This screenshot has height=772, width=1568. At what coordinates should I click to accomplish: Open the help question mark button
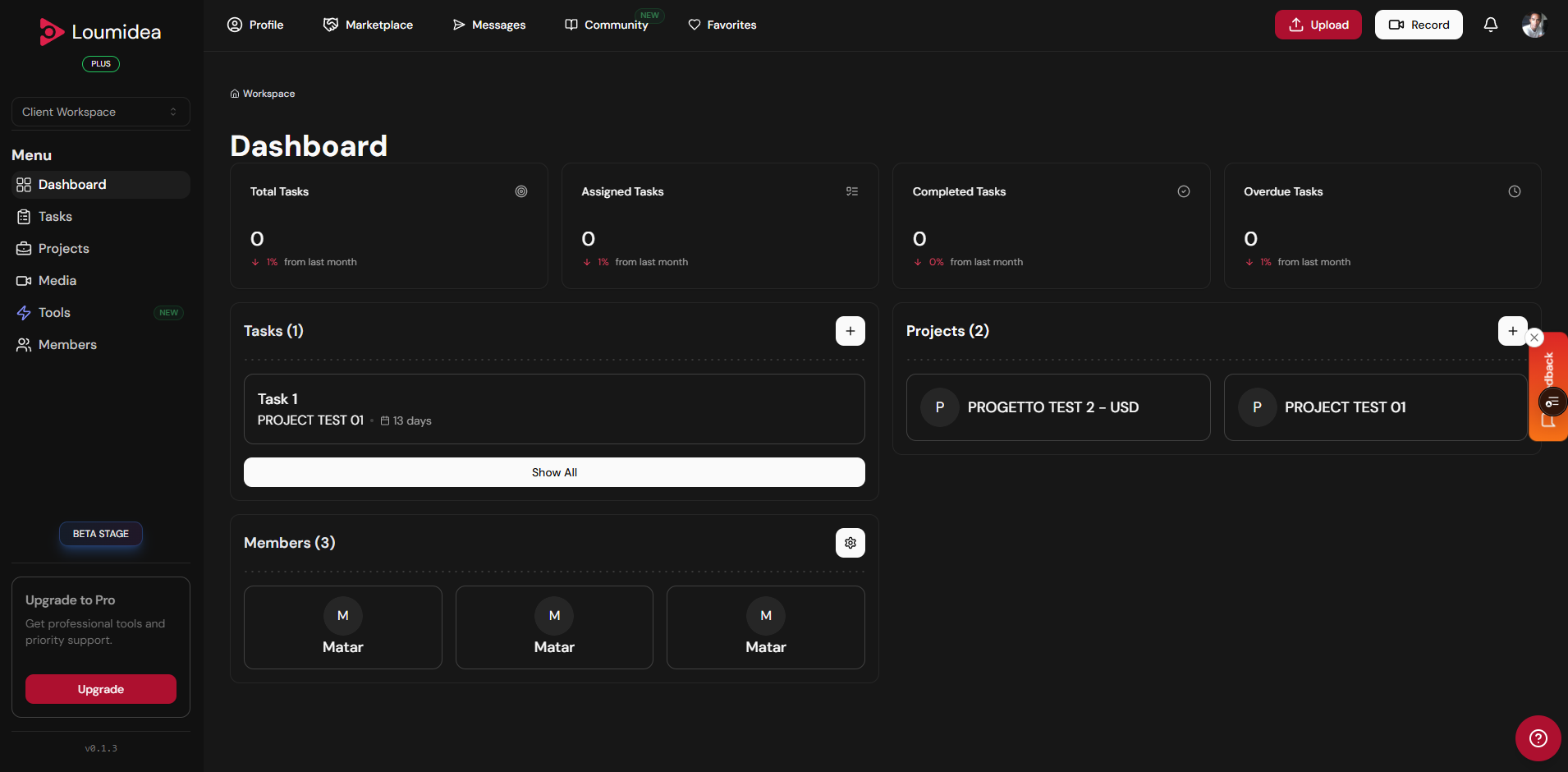point(1538,738)
